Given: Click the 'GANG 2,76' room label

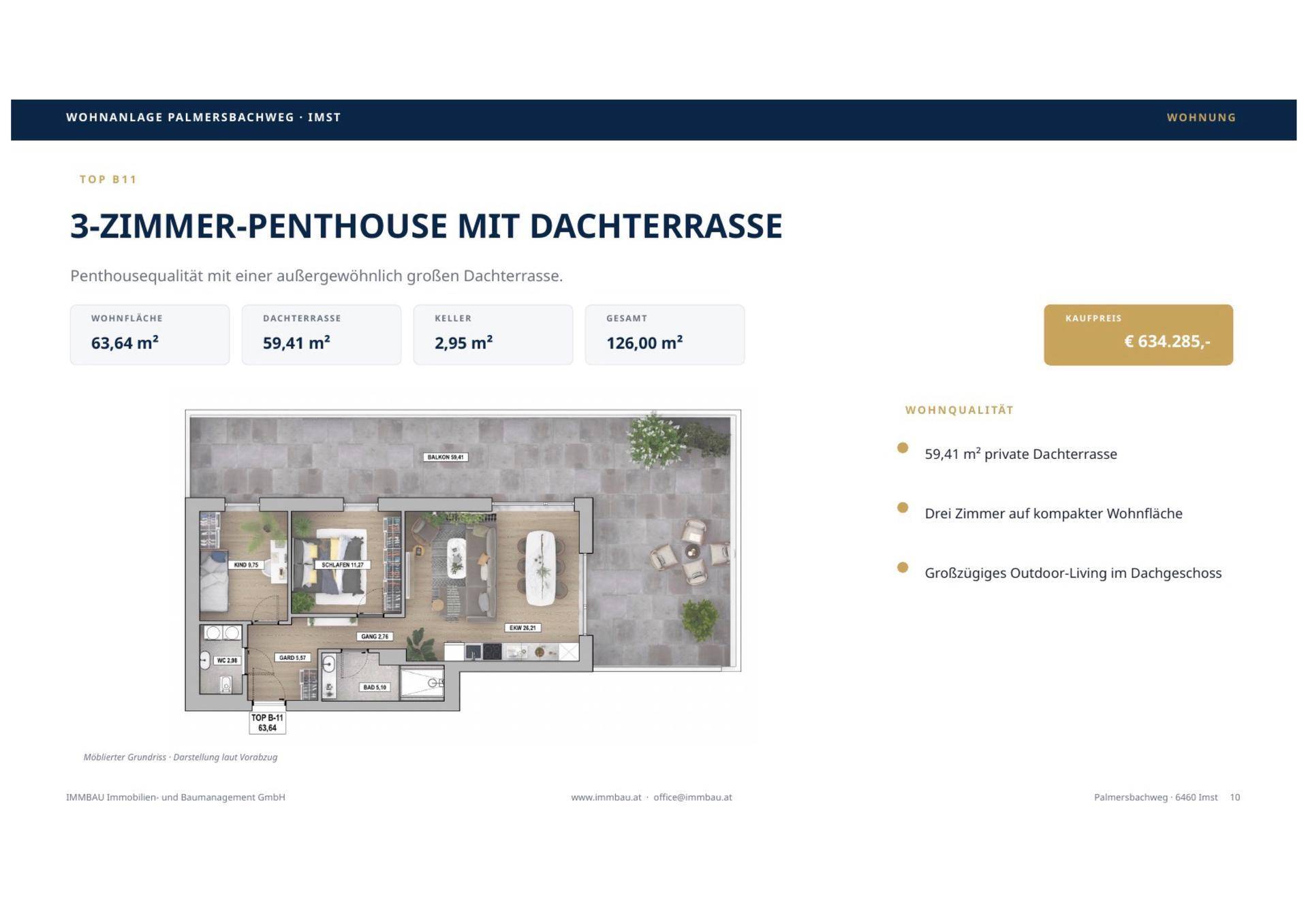Looking at the screenshot, I should [375, 637].
